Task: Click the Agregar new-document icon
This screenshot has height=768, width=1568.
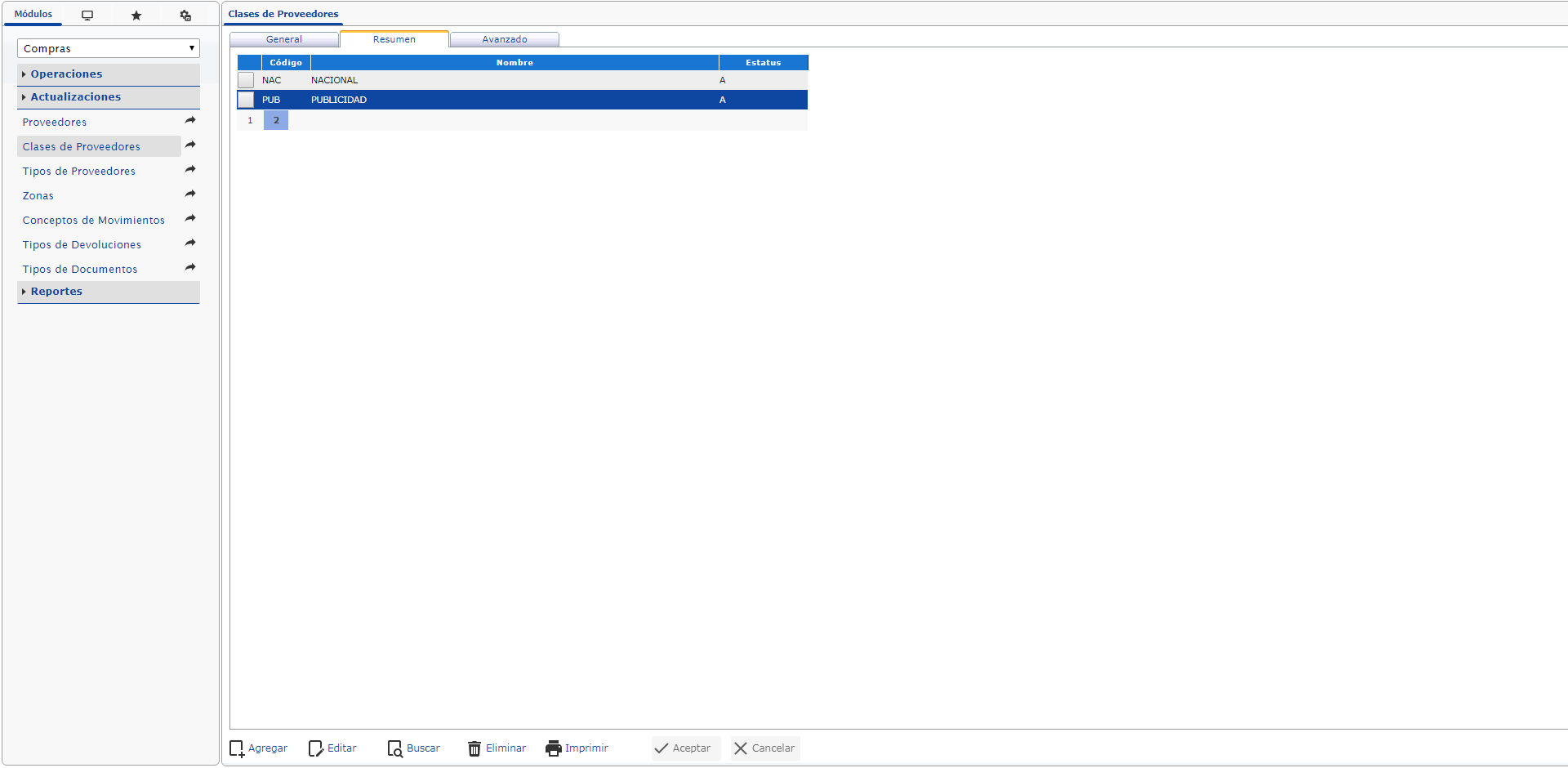Action: [x=237, y=748]
